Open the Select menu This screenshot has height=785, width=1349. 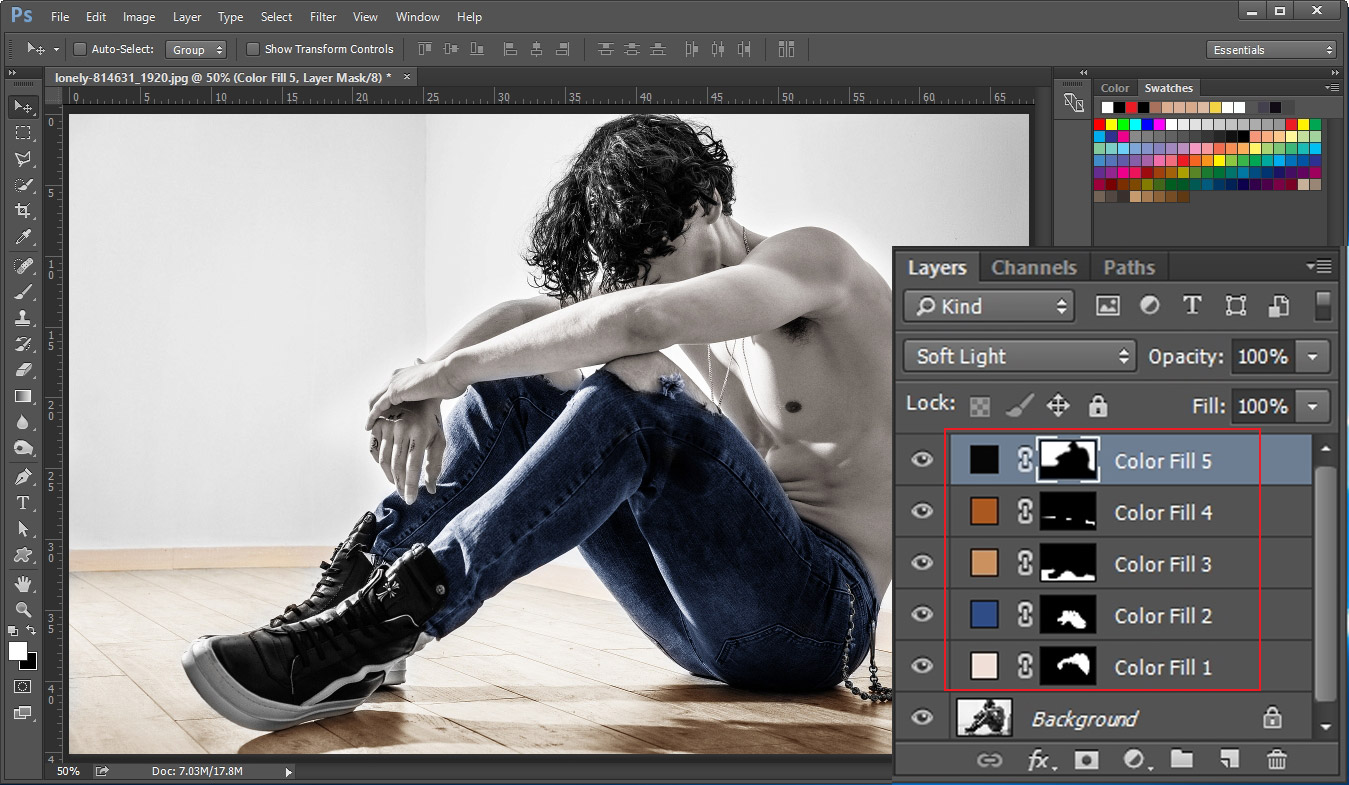[x=277, y=17]
